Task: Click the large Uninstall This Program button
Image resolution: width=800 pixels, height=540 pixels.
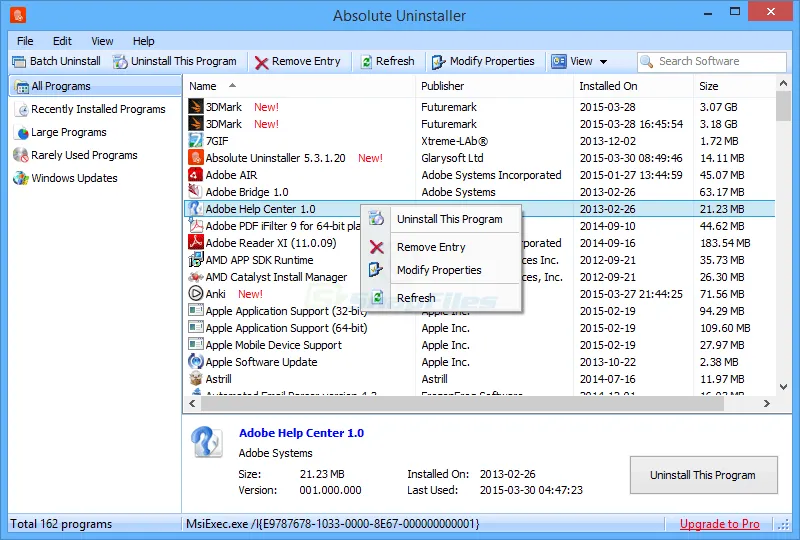Action: [704, 475]
